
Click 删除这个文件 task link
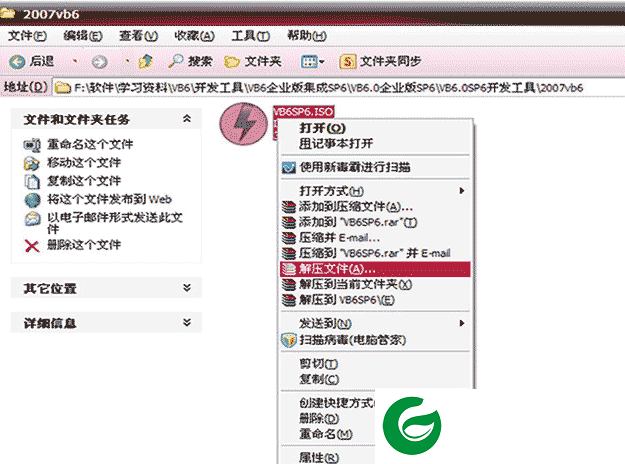coord(84,245)
